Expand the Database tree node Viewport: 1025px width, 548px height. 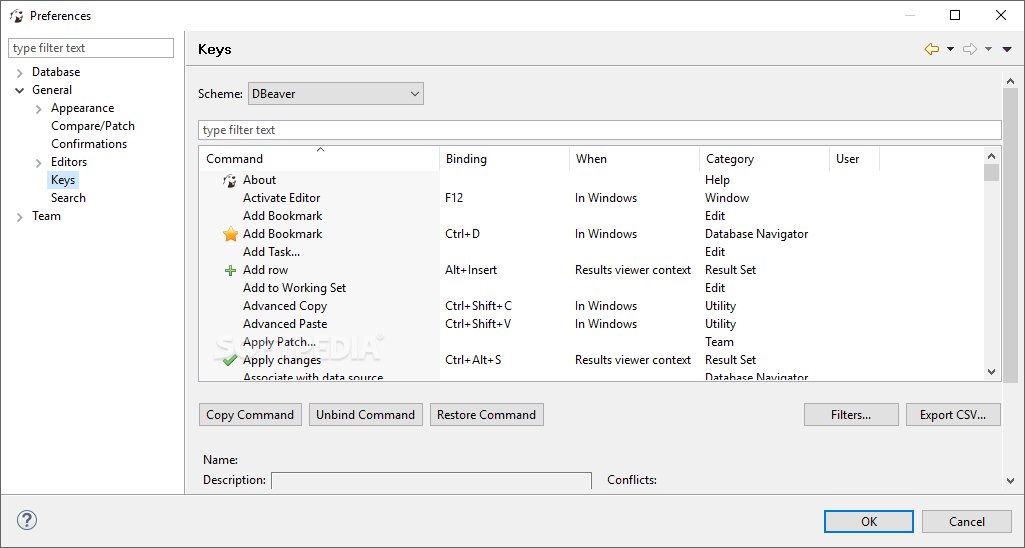20,73
